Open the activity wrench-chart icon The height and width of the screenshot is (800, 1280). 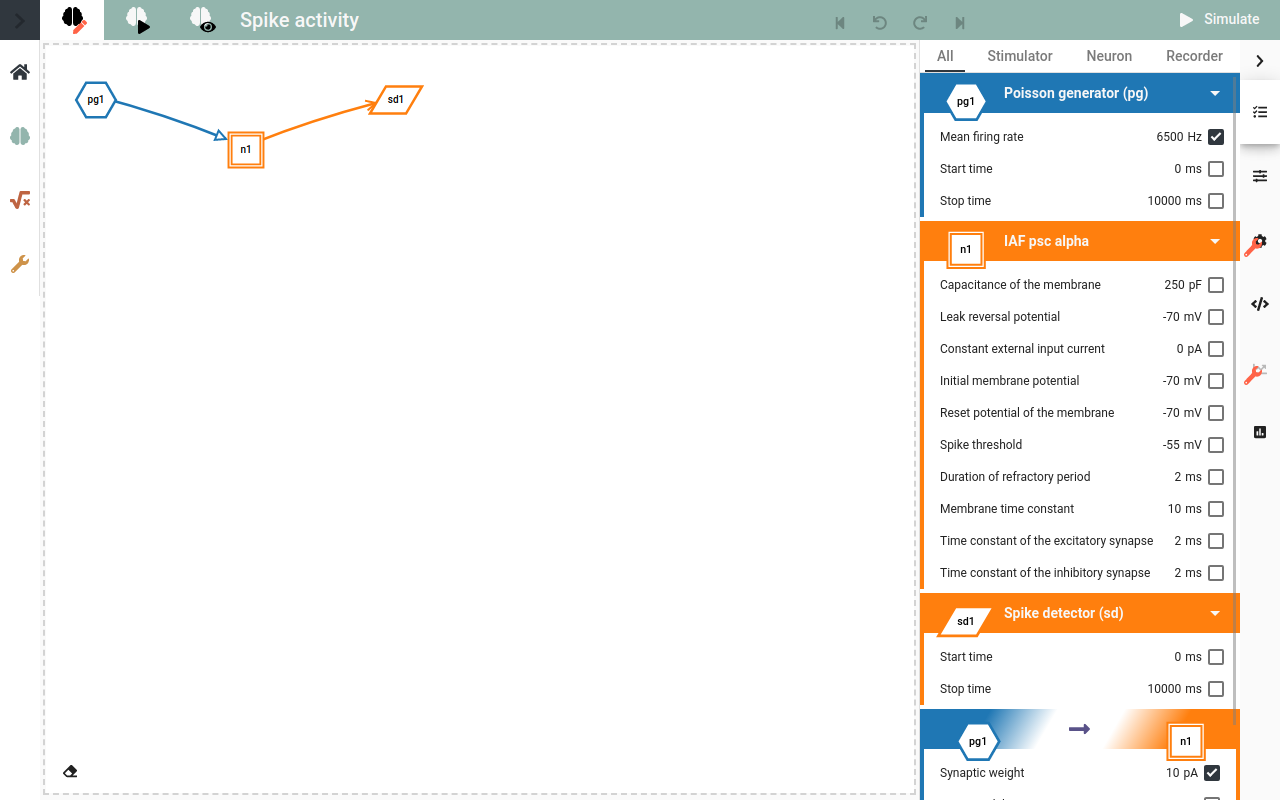tap(1256, 374)
